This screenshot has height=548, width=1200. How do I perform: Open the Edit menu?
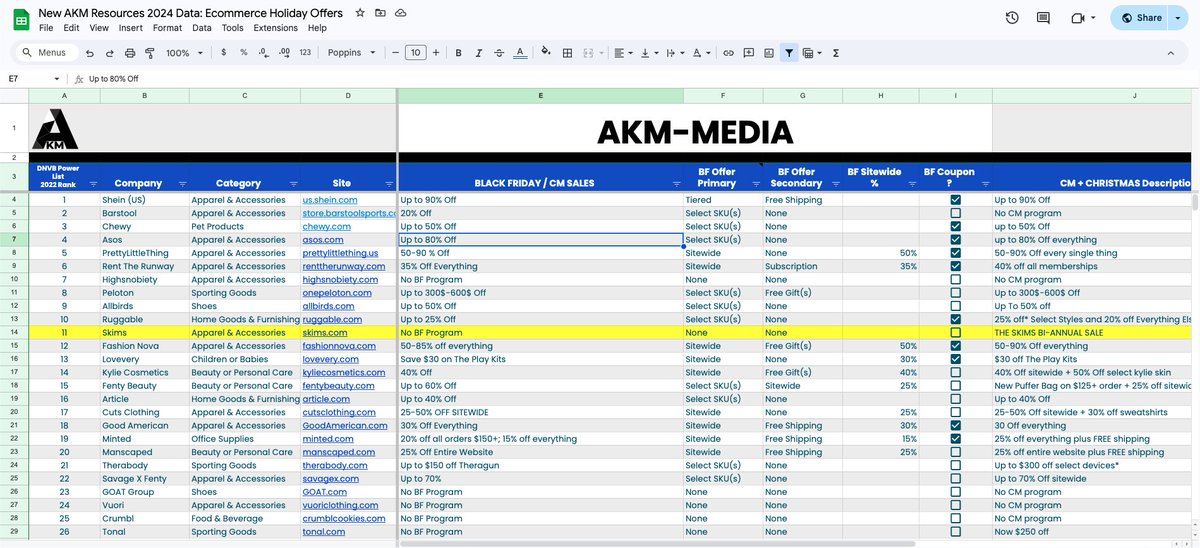pos(72,28)
